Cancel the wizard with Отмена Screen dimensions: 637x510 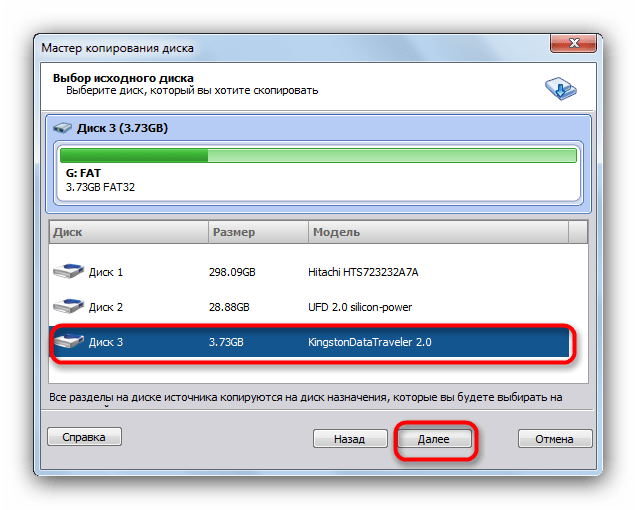pos(555,439)
